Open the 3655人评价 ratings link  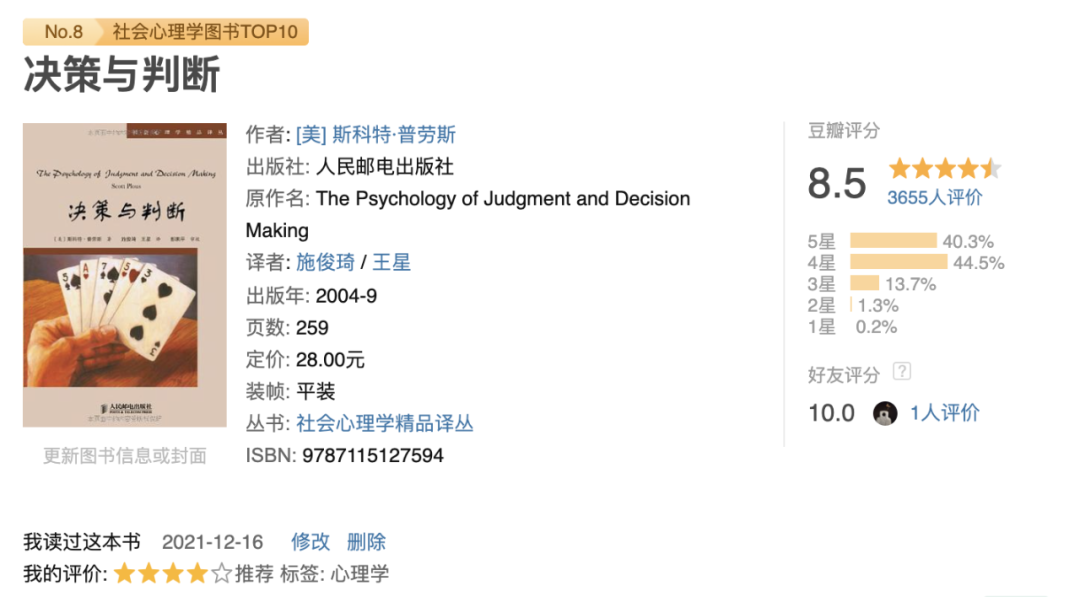(x=935, y=198)
